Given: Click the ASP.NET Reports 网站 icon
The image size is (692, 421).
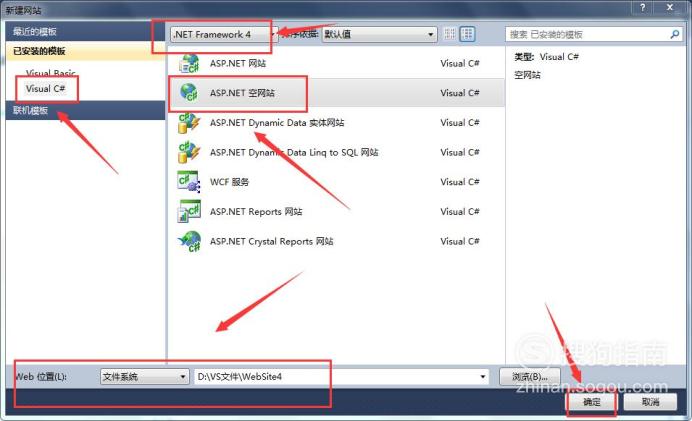Looking at the screenshot, I should pyautogui.click(x=189, y=211).
